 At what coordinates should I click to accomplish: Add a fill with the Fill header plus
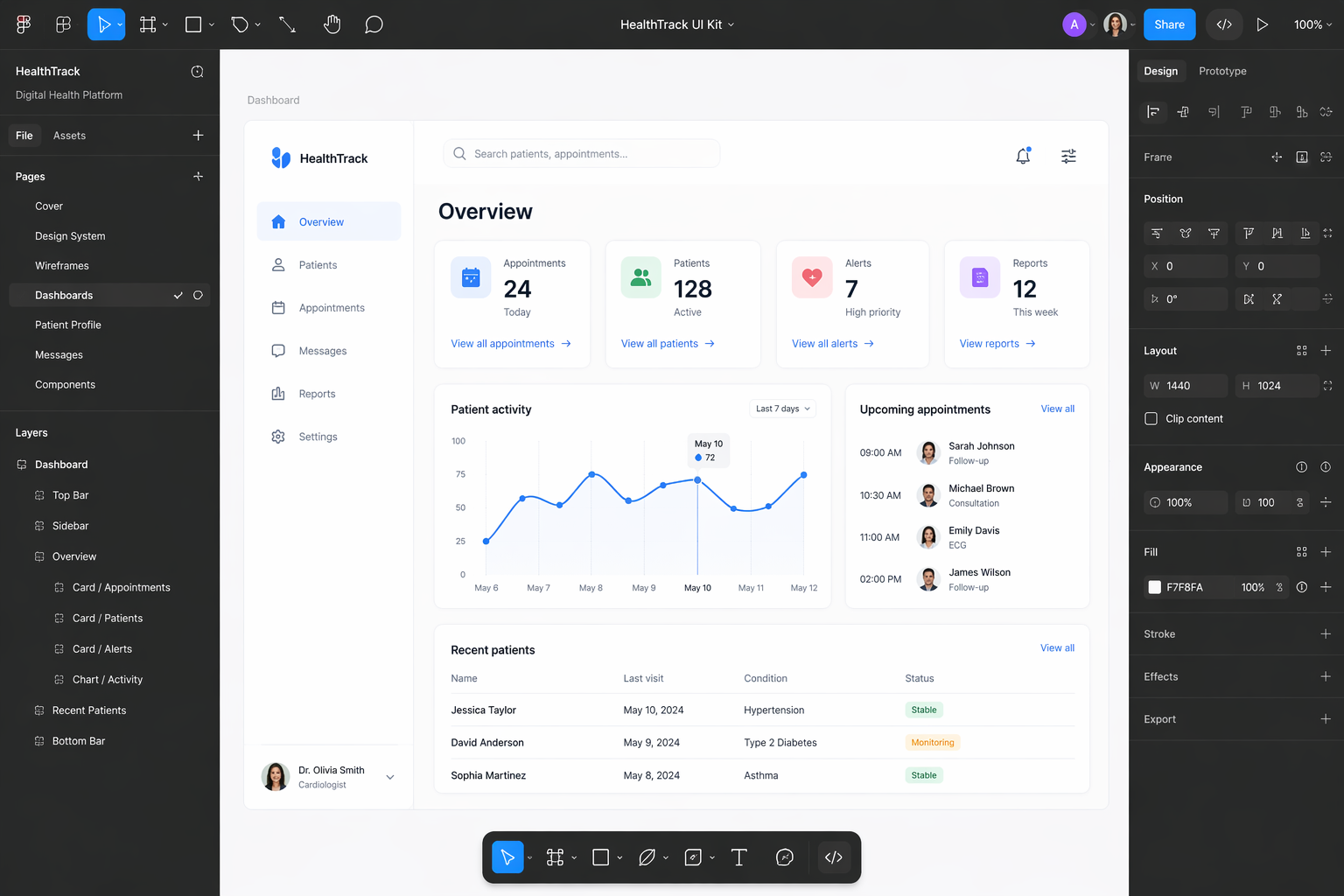(x=1326, y=551)
